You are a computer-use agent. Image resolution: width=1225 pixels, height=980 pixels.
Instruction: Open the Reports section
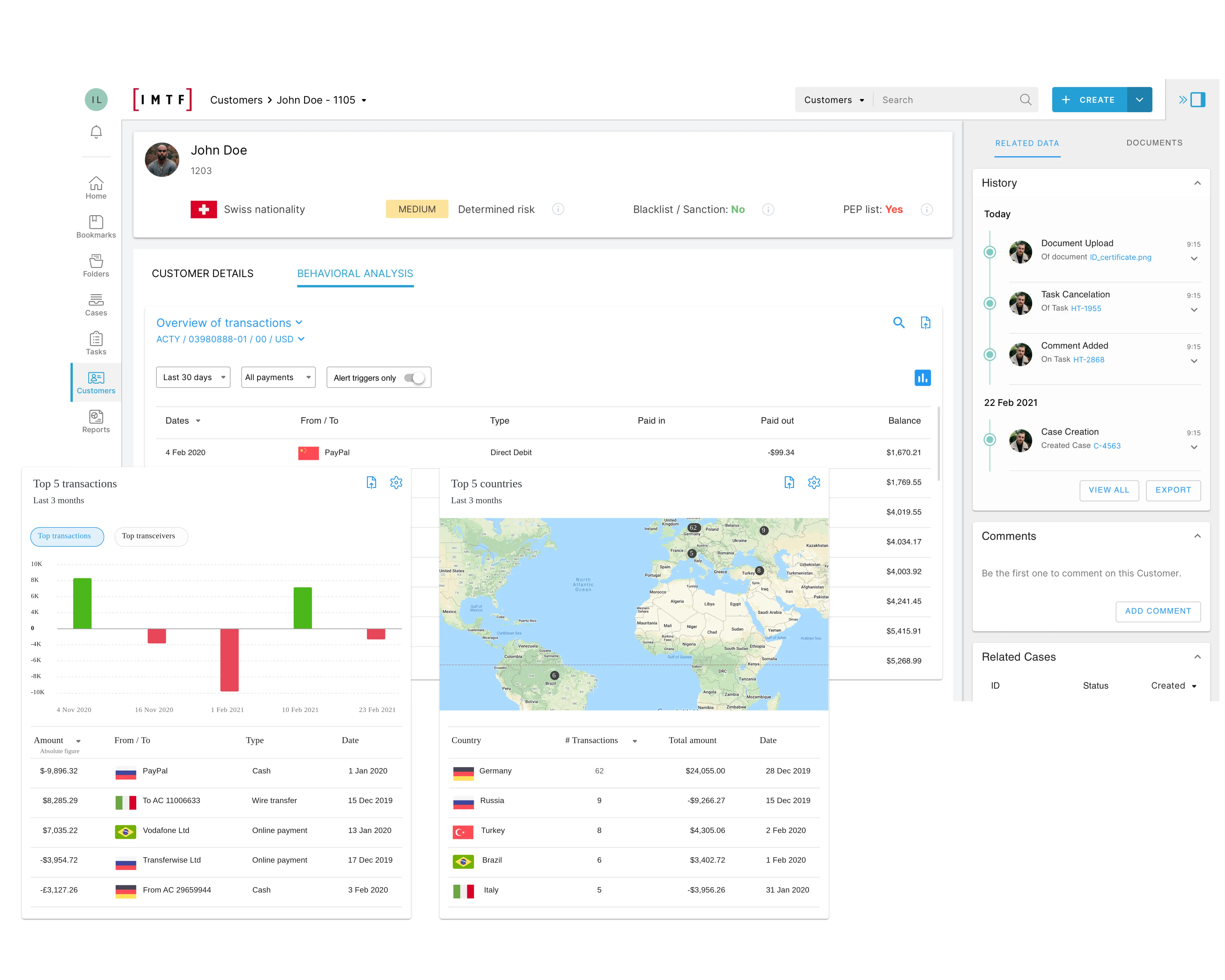(96, 422)
